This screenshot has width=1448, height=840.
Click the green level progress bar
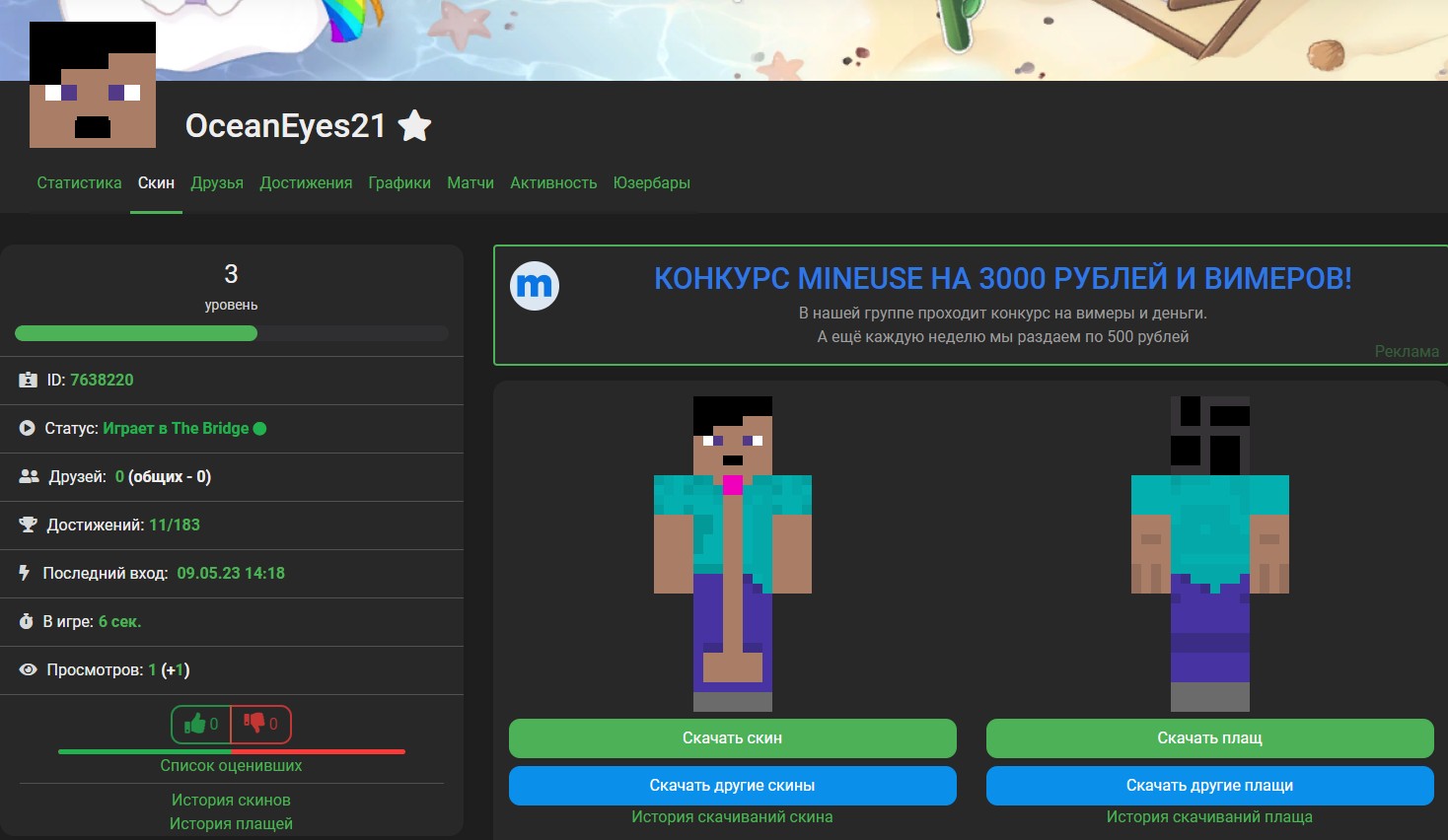136,333
